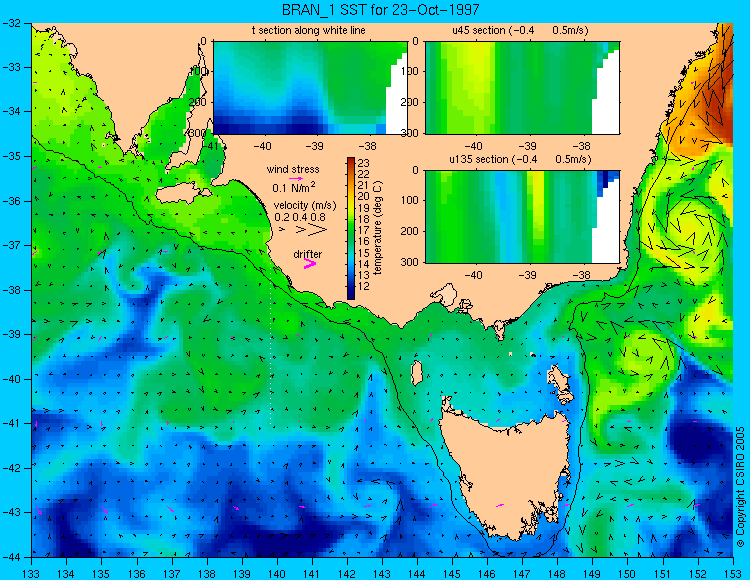Image resolution: width=750 pixels, height=580 pixels.
Task: Select the 'wind stress' legend label
Action: 293,169
